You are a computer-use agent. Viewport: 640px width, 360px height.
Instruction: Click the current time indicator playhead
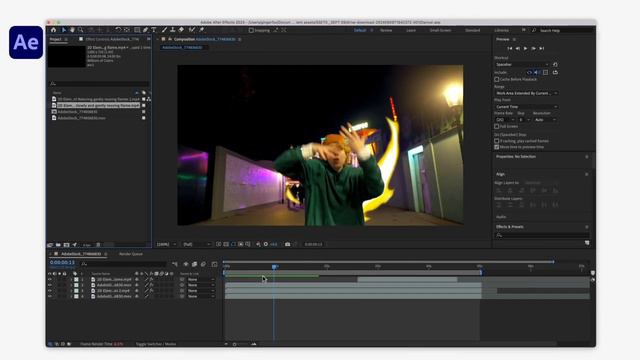click(x=275, y=267)
